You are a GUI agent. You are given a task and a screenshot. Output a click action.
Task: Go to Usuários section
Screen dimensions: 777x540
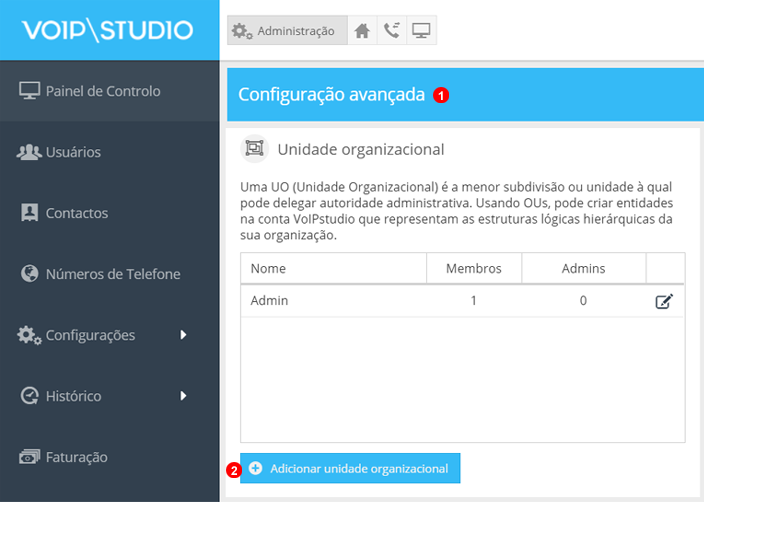tap(73, 152)
